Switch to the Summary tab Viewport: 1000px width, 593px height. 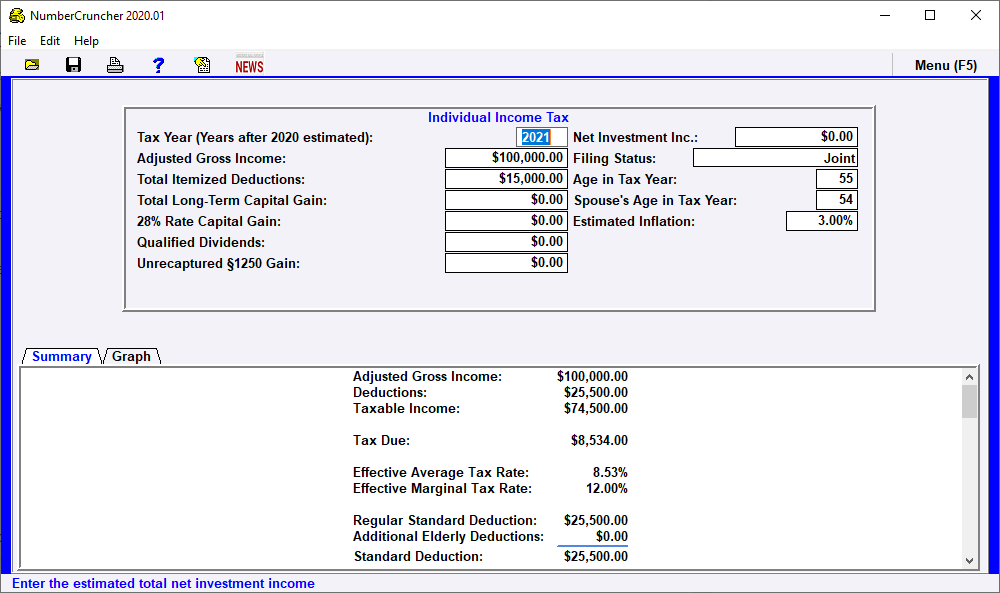pos(61,356)
